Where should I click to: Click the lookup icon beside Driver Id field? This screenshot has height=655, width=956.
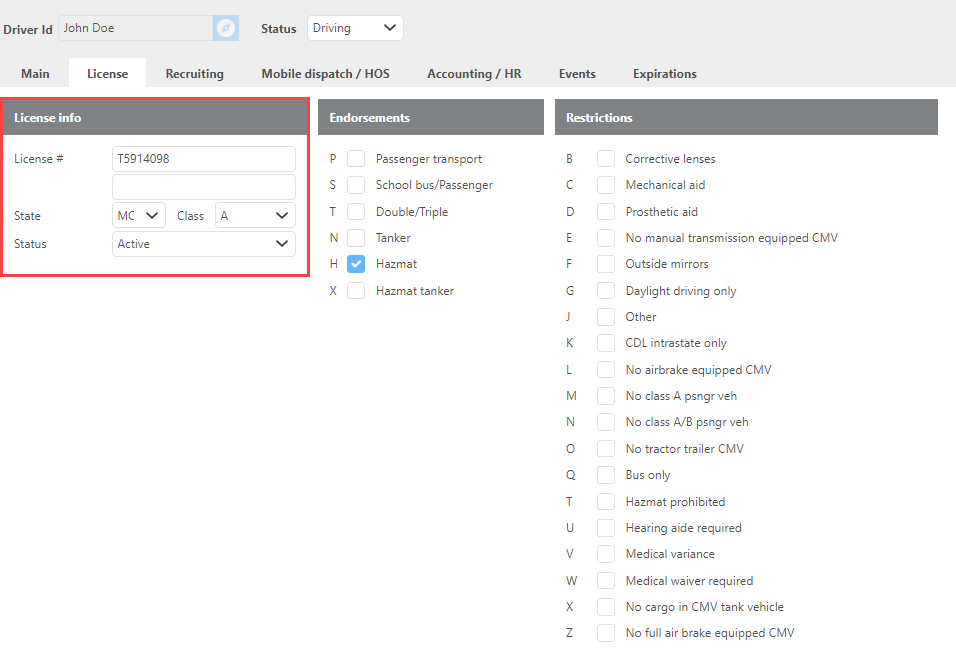tap(226, 28)
